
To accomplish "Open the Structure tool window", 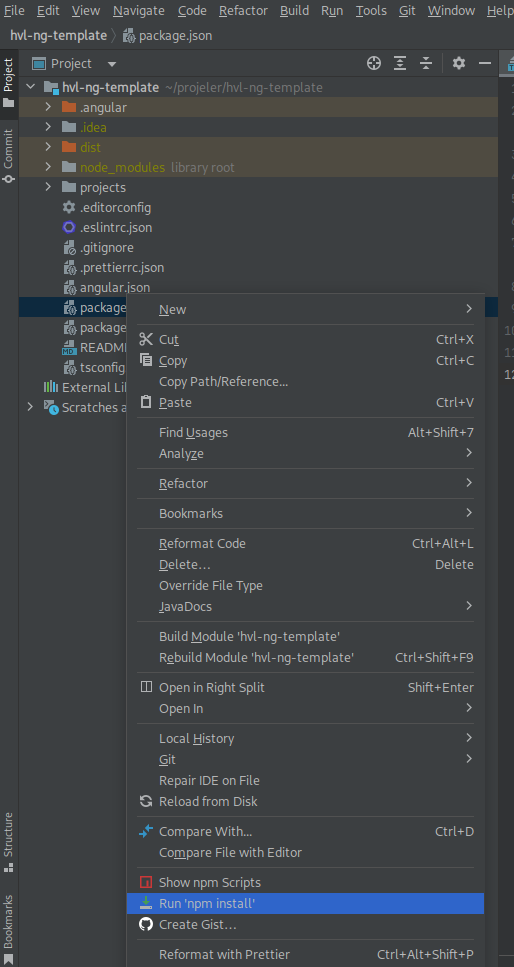I will click(9, 842).
